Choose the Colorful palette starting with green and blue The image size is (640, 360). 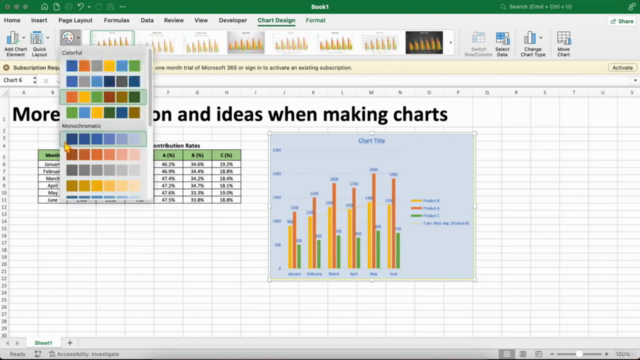103,113
